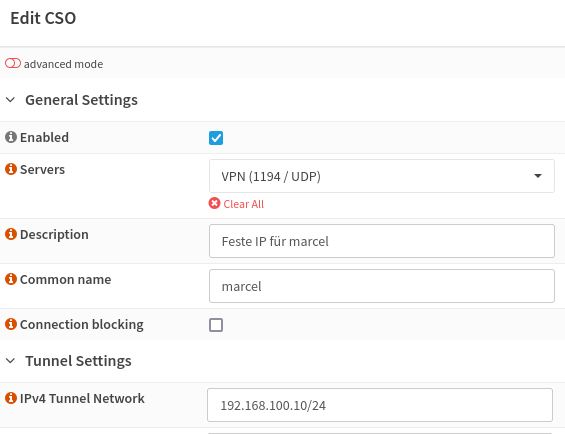Click into the Common name field containing marcel
Image resolution: width=565 pixels, height=434 pixels.
coord(382,286)
